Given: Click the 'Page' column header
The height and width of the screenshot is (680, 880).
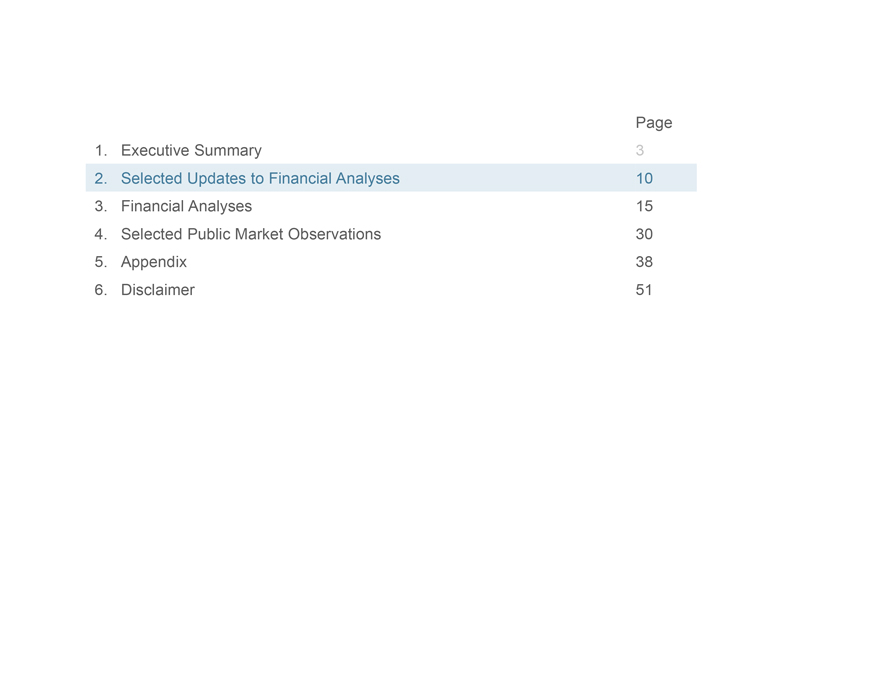Looking at the screenshot, I should pyautogui.click(x=654, y=123).
